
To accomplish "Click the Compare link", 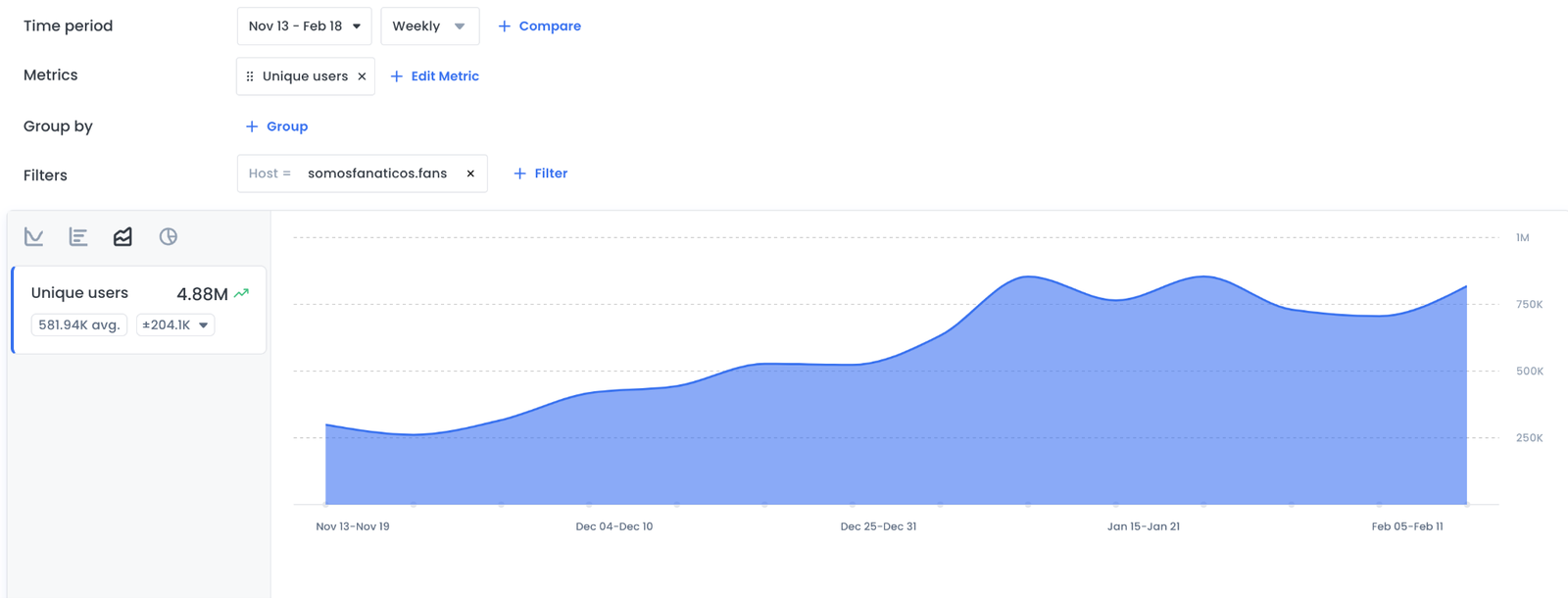I will (x=550, y=26).
